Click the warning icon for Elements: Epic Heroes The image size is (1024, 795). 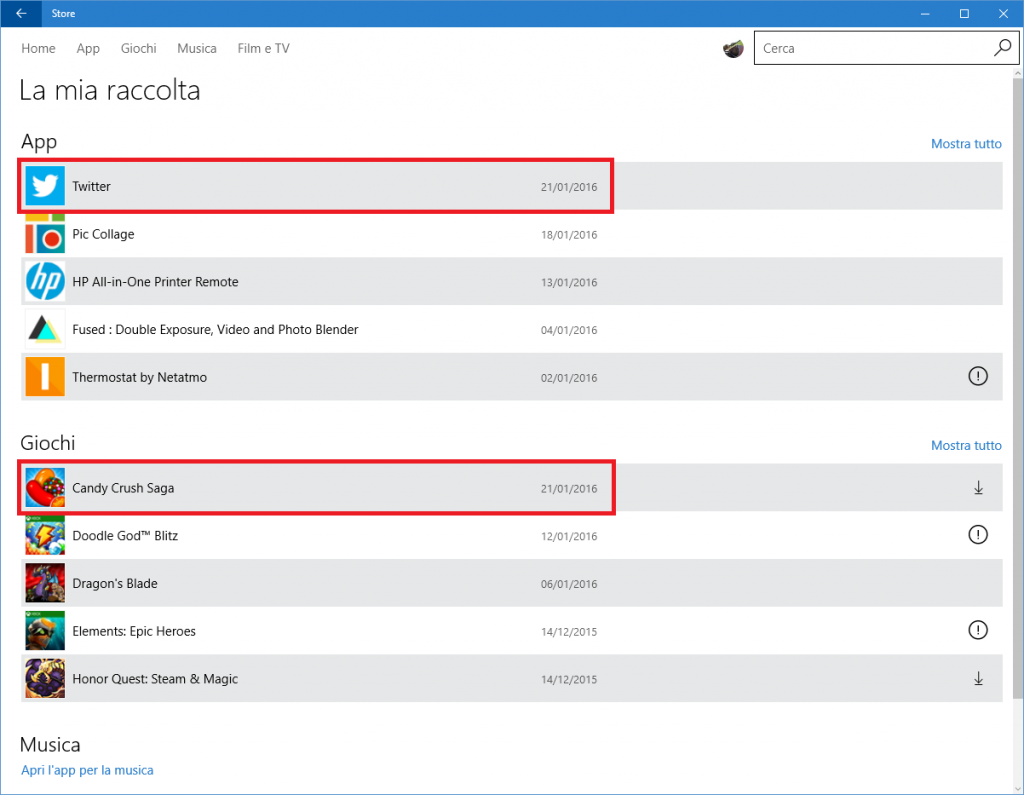click(978, 630)
